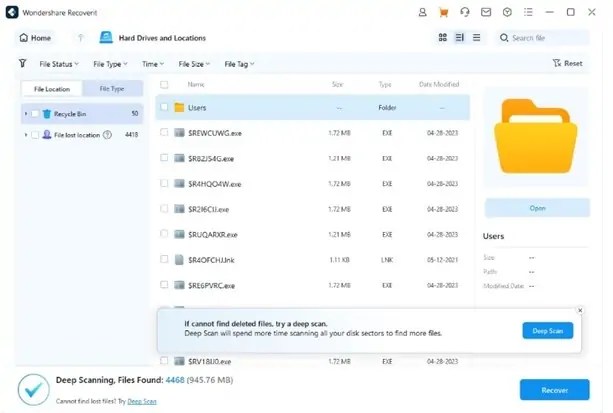Viewport: 613px width, 413px height.
Task: Check the Users folder checkbox
Action: pyautogui.click(x=164, y=107)
